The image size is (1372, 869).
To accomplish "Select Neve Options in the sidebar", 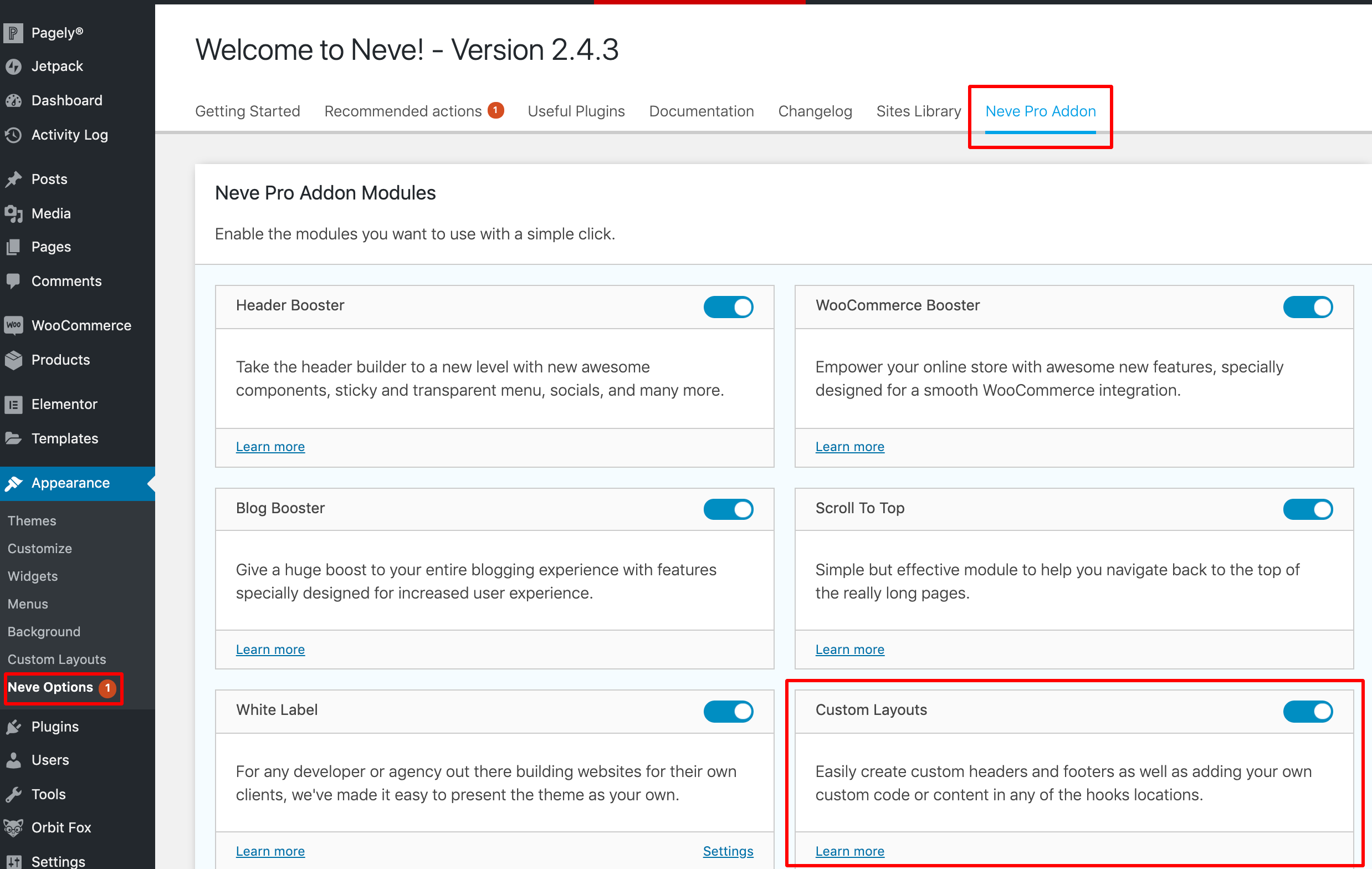I will tap(50, 687).
